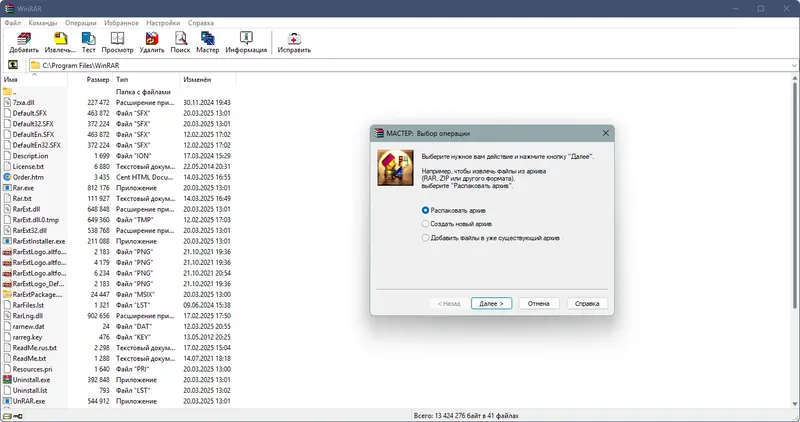Select the rarreg.key file name
800x422 pixels.
[28, 337]
